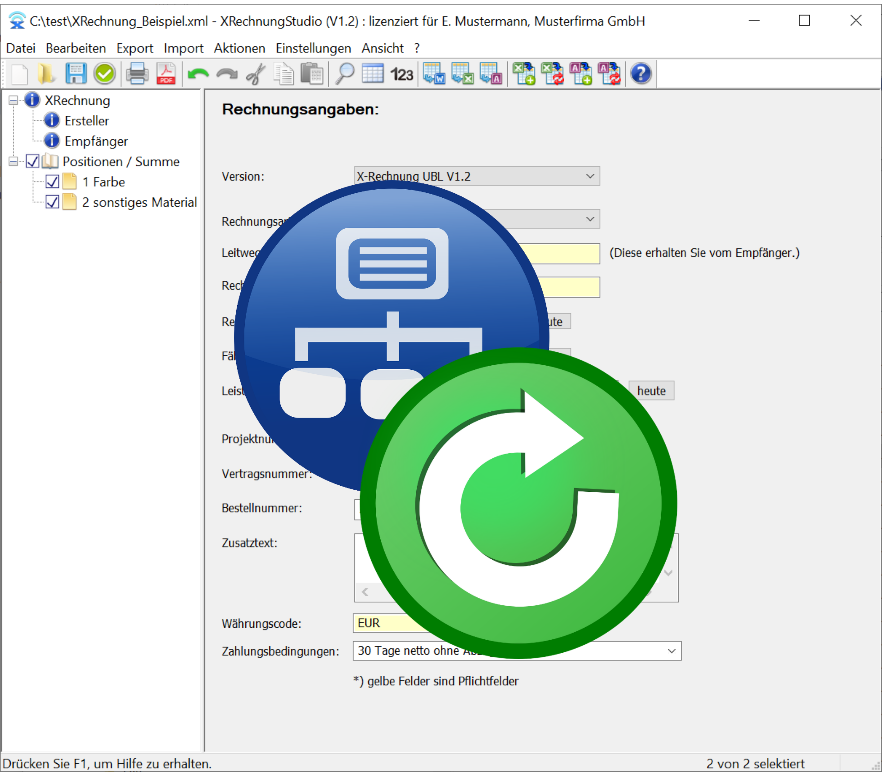Open search with the magnifying glass icon
The image size is (882, 781).
(x=344, y=74)
